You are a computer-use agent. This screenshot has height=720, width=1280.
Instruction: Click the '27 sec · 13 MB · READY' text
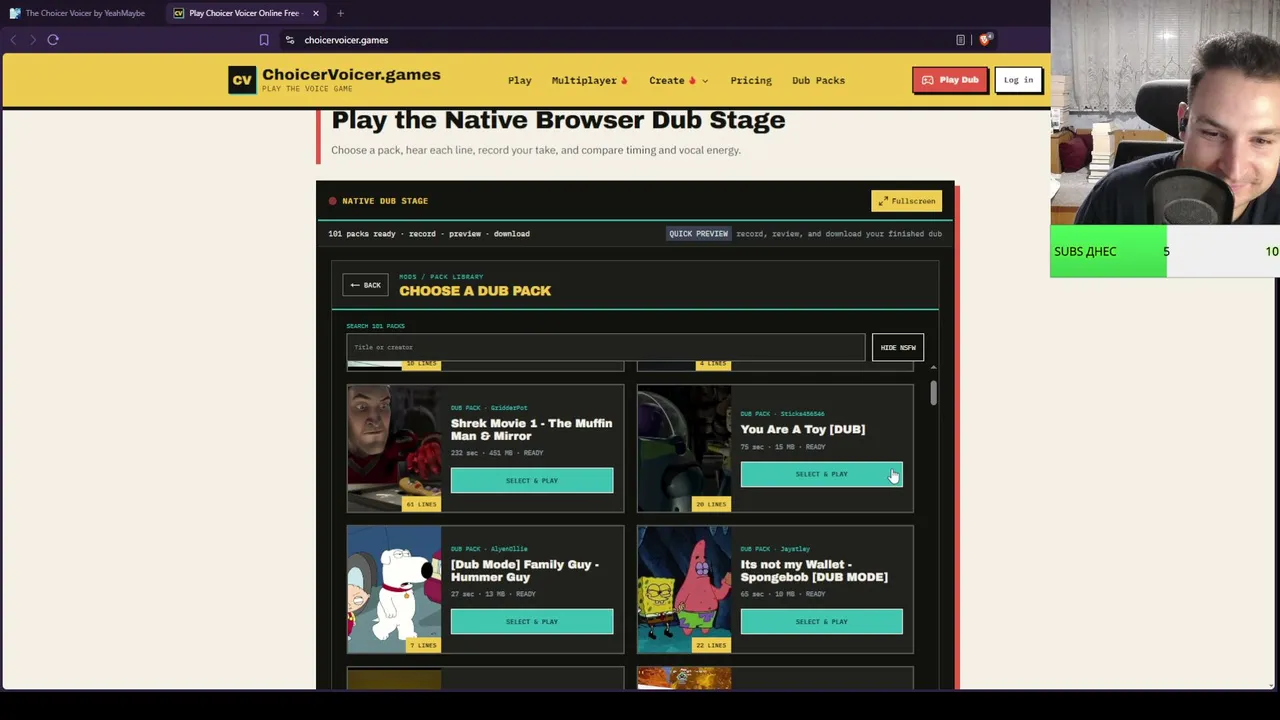pyautogui.click(x=493, y=594)
